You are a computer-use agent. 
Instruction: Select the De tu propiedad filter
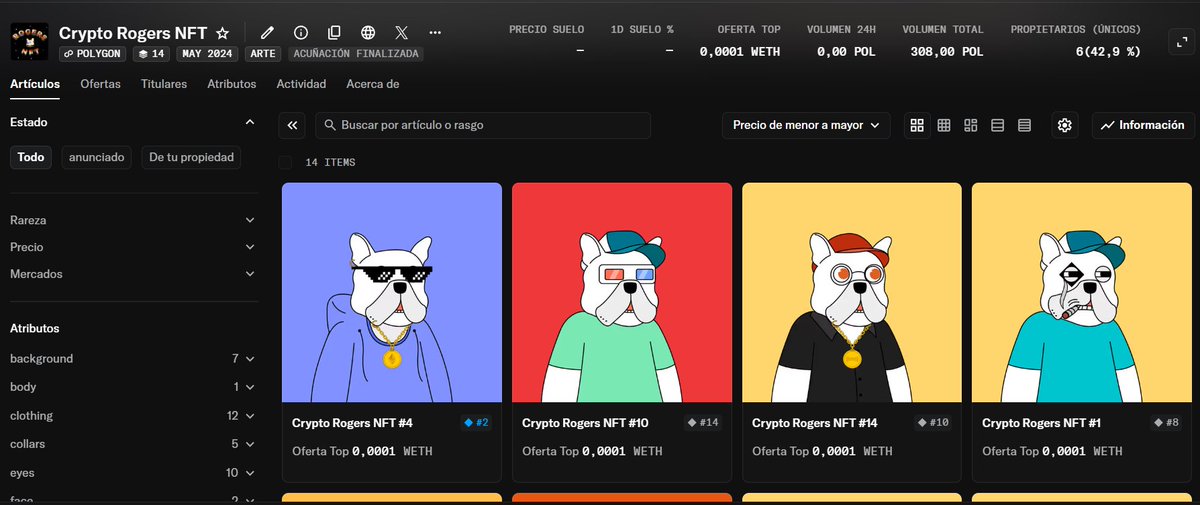click(x=191, y=157)
